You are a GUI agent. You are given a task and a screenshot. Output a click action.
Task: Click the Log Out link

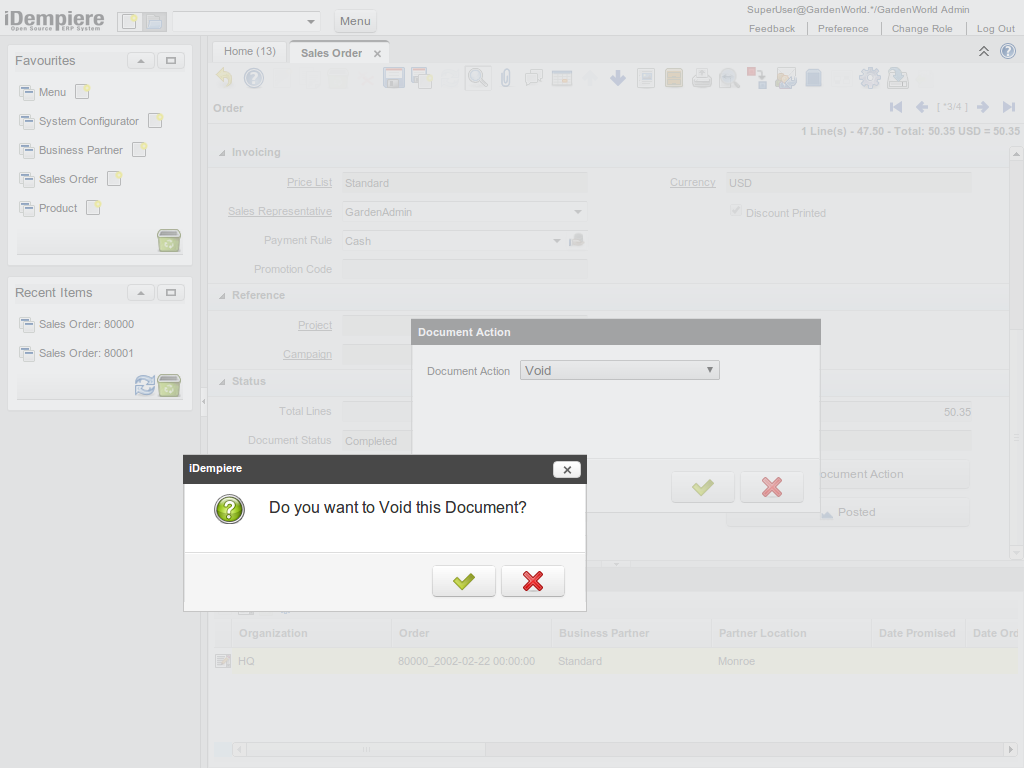(x=995, y=29)
